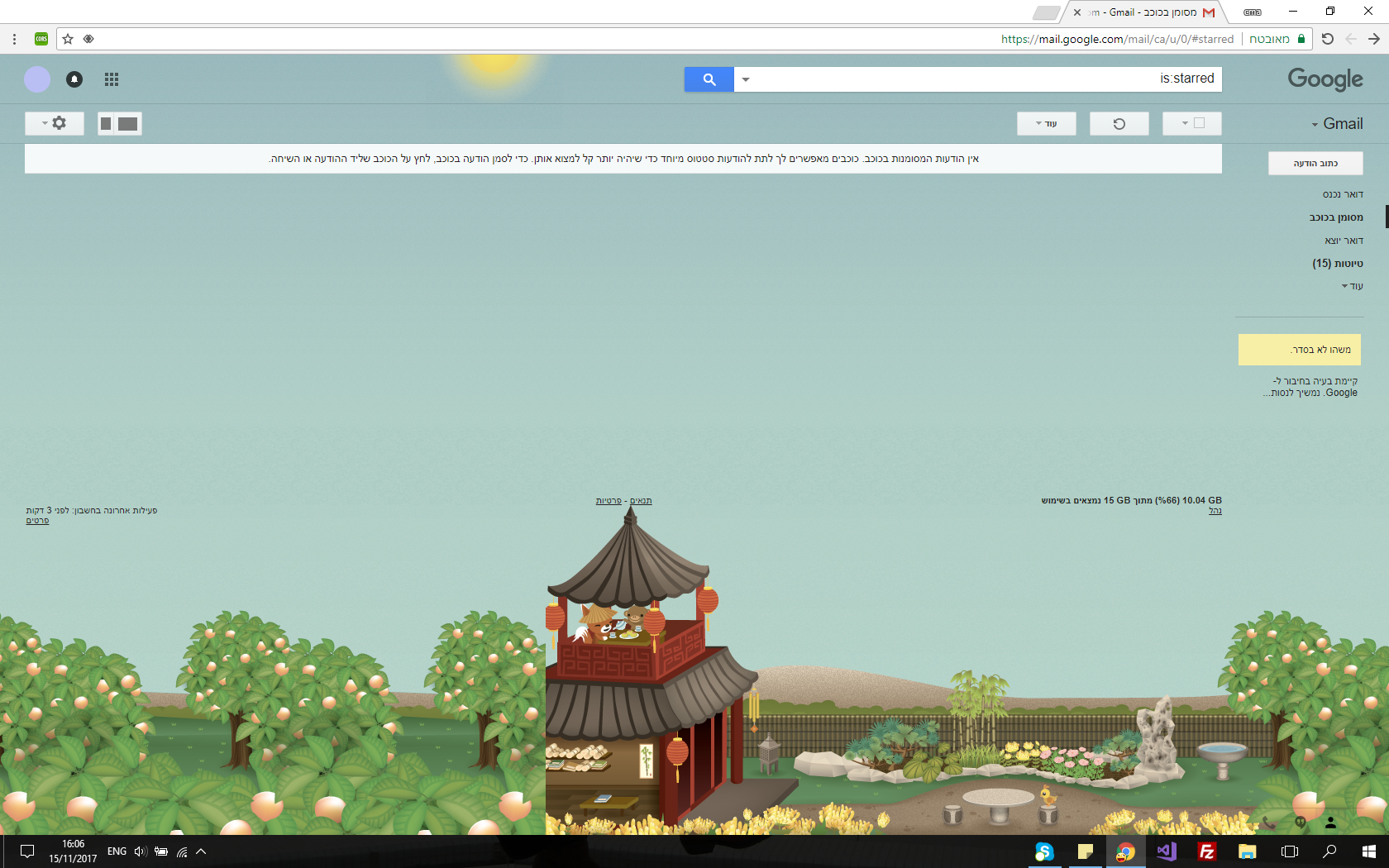Open the Google notifications bell
1389x868 pixels.
click(x=74, y=79)
